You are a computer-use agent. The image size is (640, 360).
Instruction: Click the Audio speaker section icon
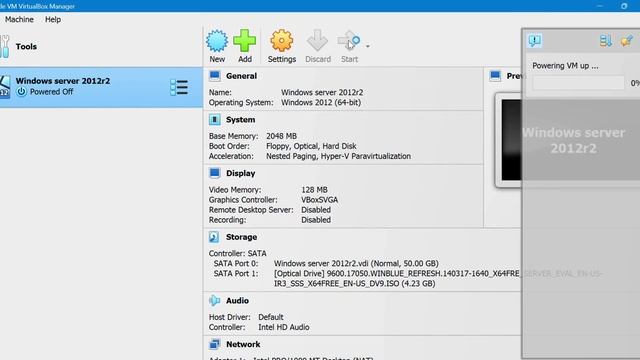[x=215, y=300]
